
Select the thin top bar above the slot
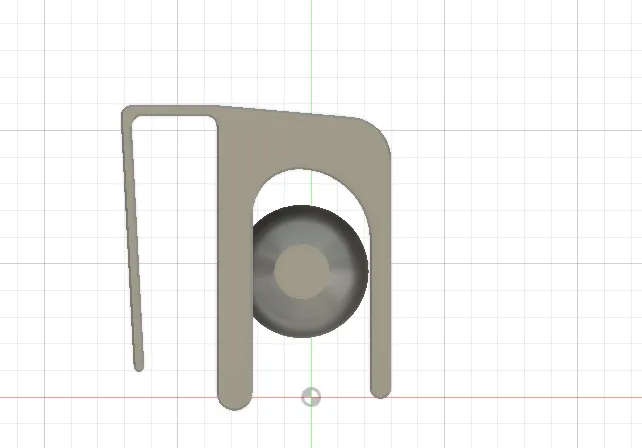pyautogui.click(x=172, y=111)
